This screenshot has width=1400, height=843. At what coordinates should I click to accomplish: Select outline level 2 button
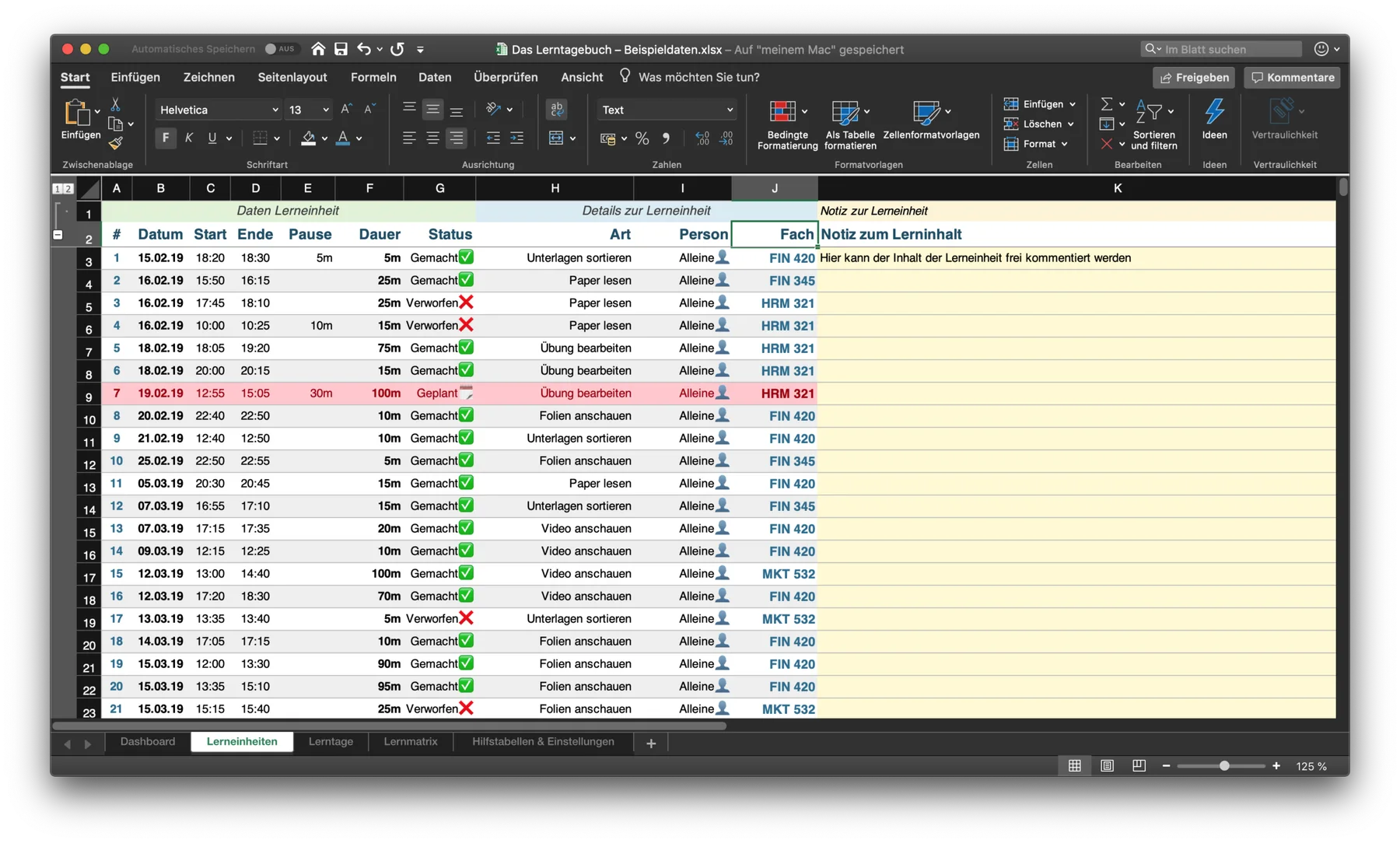pyautogui.click(x=69, y=189)
